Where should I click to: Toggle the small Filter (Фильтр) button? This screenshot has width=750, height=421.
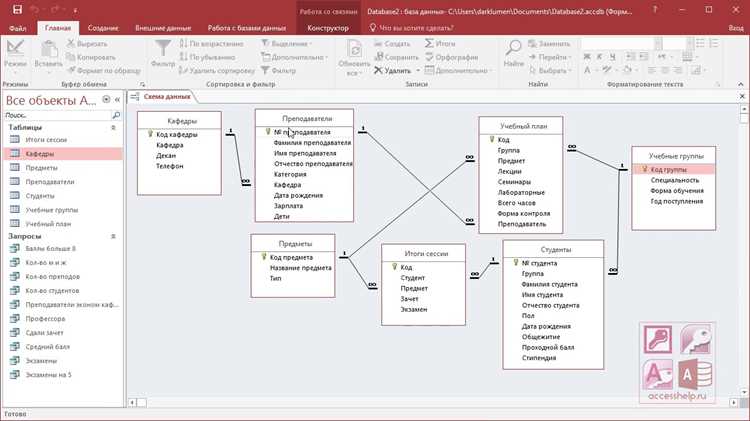[x=279, y=70]
